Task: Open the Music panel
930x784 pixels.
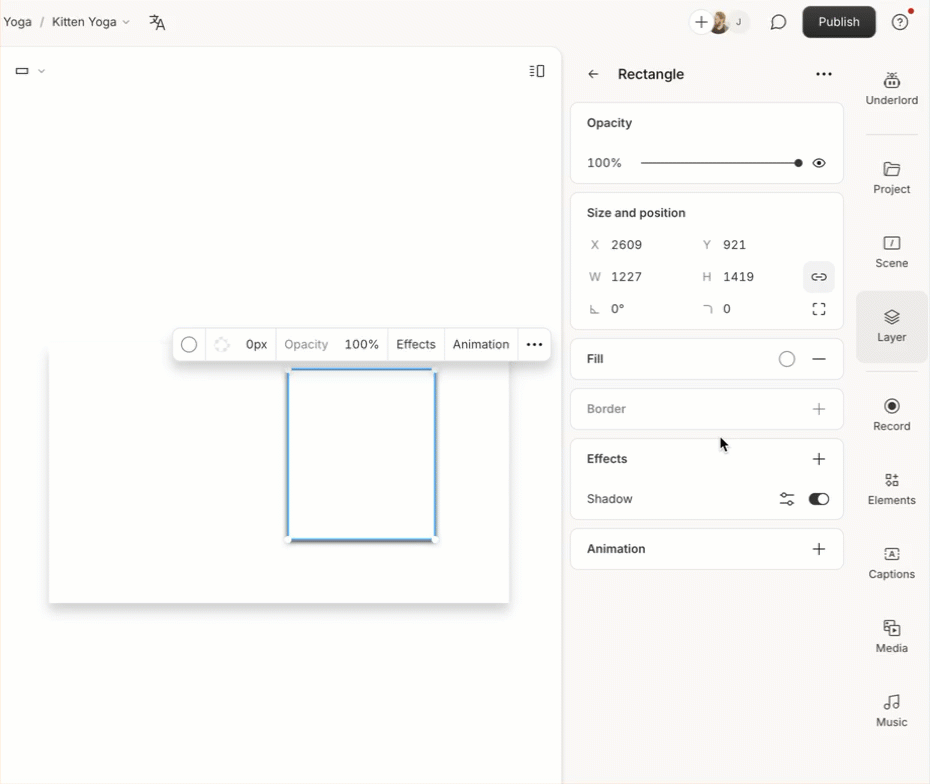Action: click(891, 711)
